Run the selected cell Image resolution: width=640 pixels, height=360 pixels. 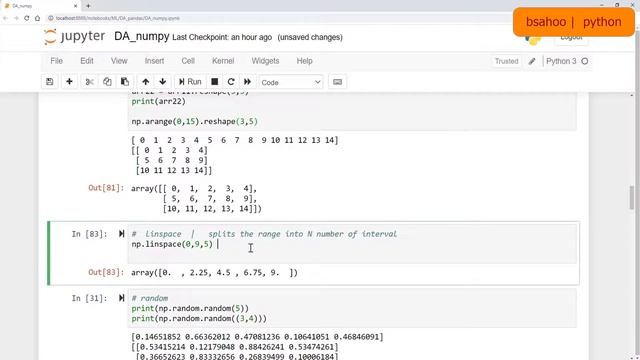(x=190, y=82)
